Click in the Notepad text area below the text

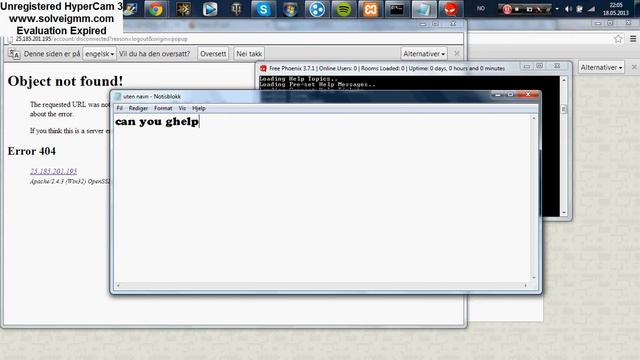click(322, 204)
